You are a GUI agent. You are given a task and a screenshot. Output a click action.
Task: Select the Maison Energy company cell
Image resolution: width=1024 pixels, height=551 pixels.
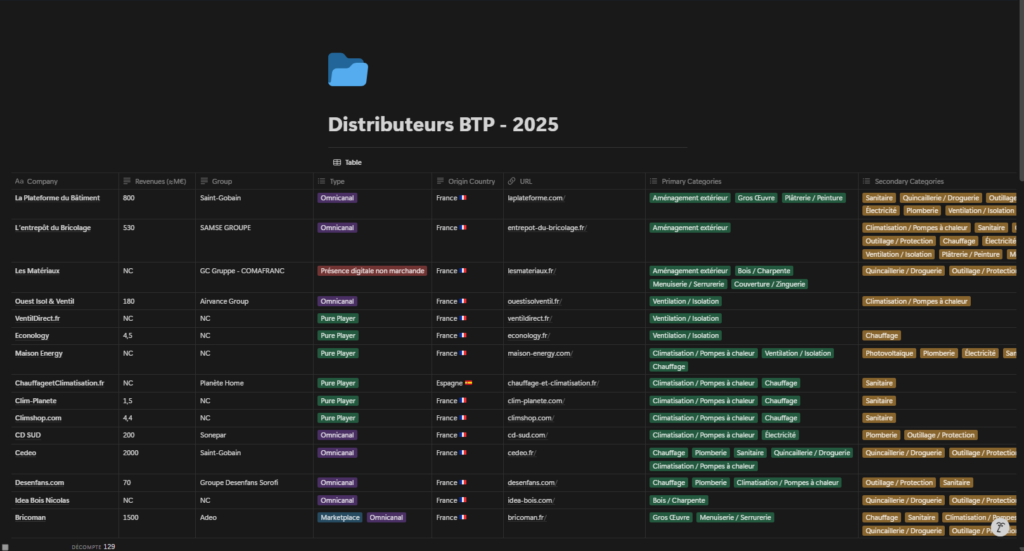[65, 360]
